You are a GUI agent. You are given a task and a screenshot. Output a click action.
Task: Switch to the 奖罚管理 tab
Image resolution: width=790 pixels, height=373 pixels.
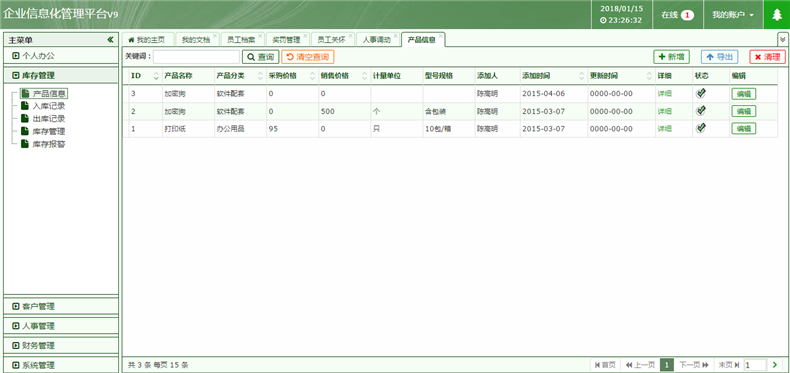tap(286, 39)
